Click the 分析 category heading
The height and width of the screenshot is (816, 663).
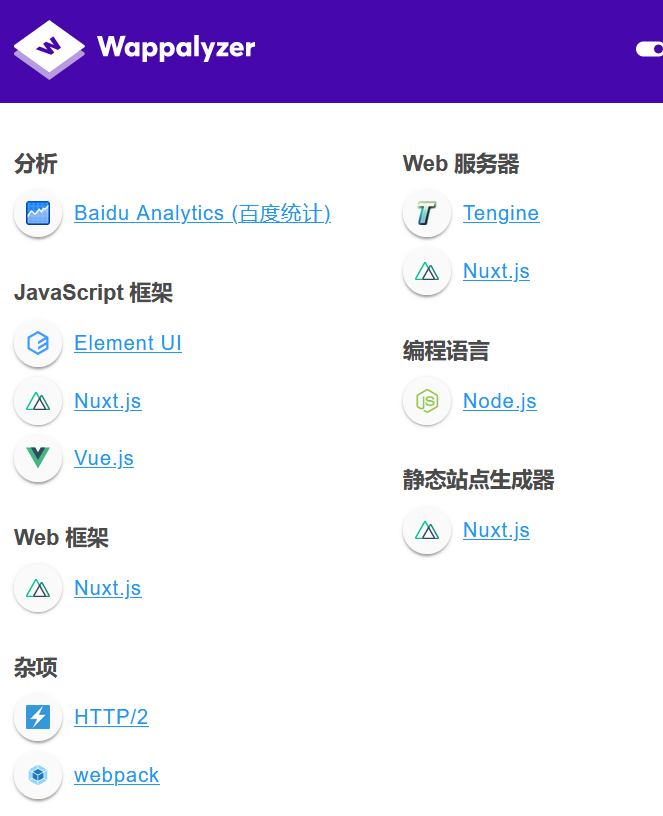pyautogui.click(x=35, y=163)
